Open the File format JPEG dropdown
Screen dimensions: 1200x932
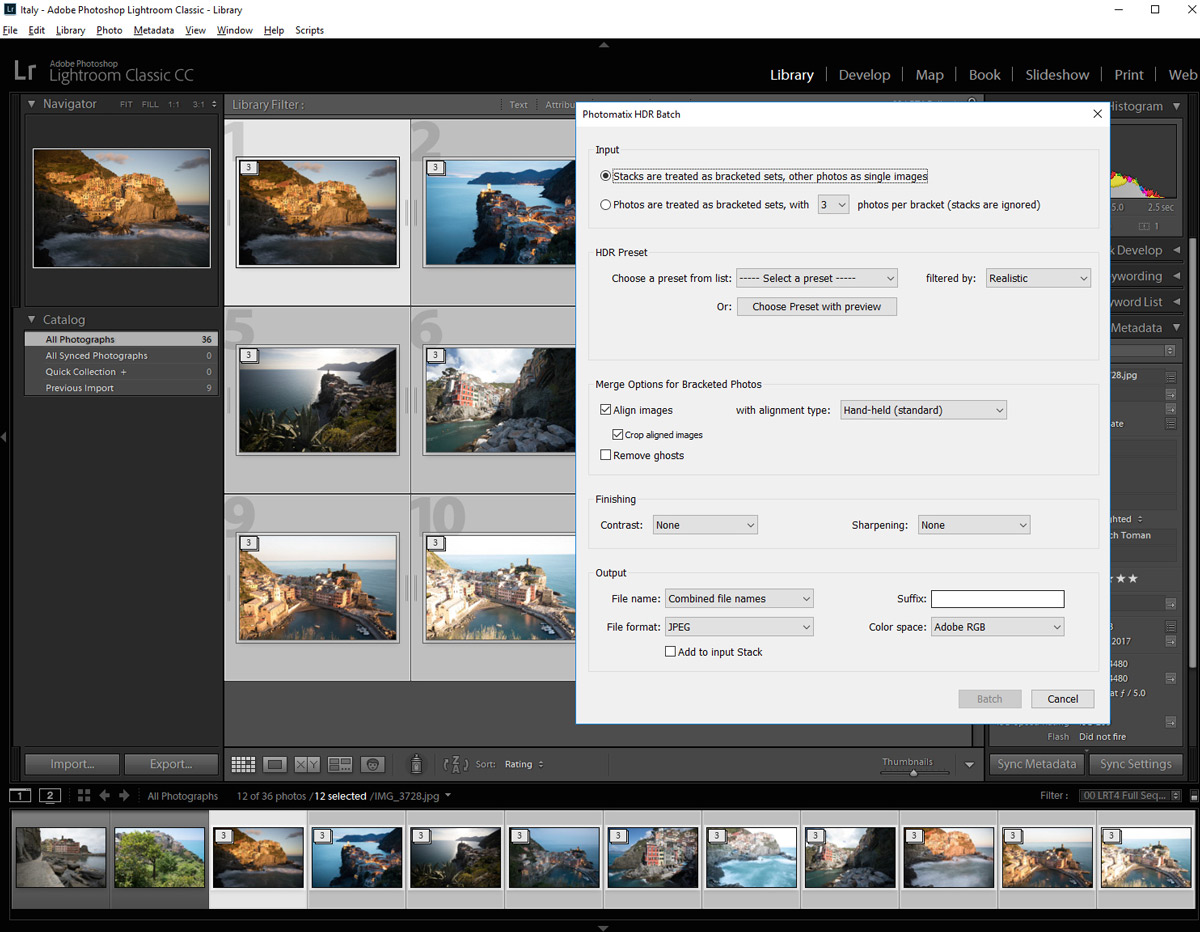(x=739, y=627)
